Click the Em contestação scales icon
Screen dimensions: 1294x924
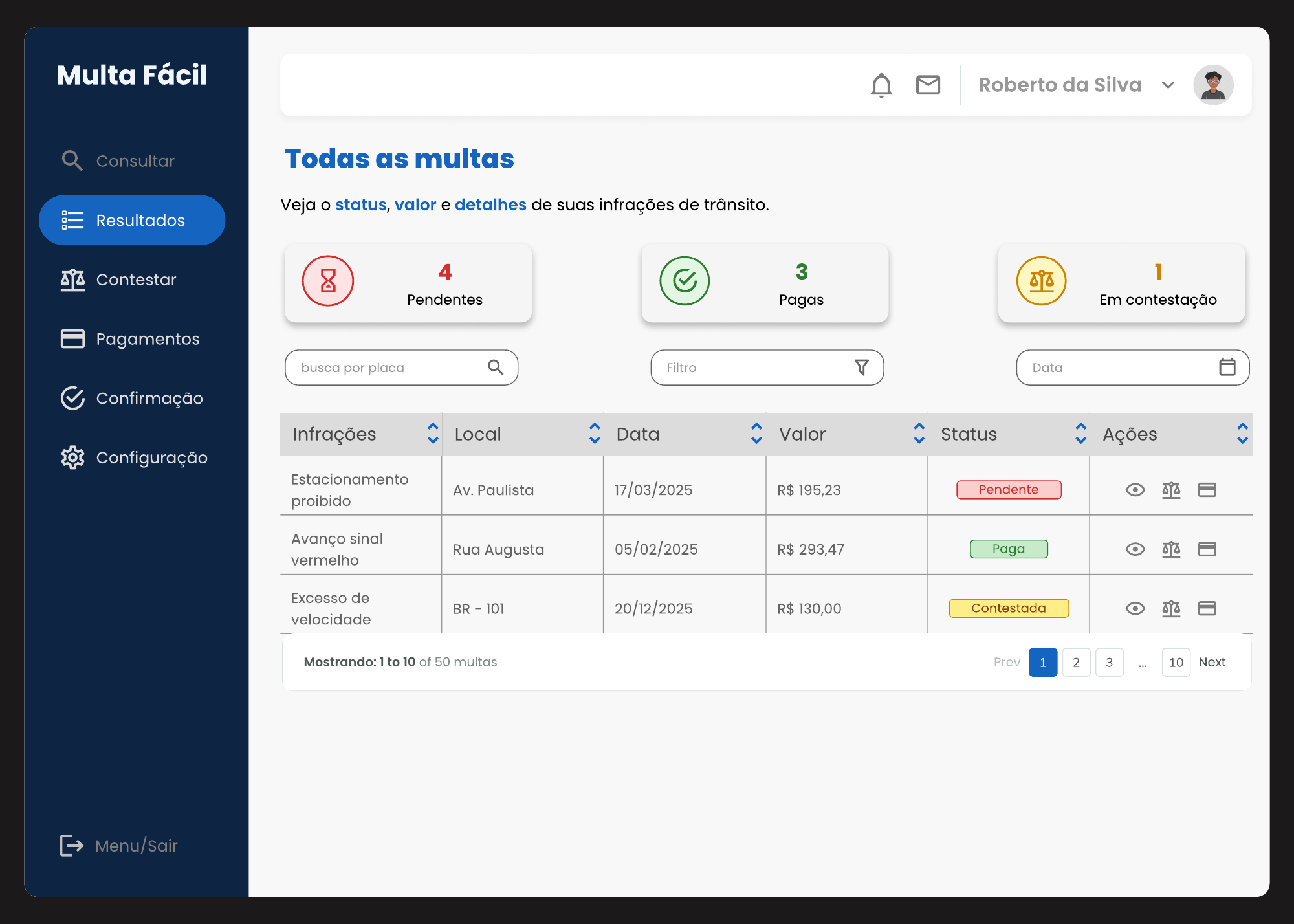pyautogui.click(x=1042, y=281)
